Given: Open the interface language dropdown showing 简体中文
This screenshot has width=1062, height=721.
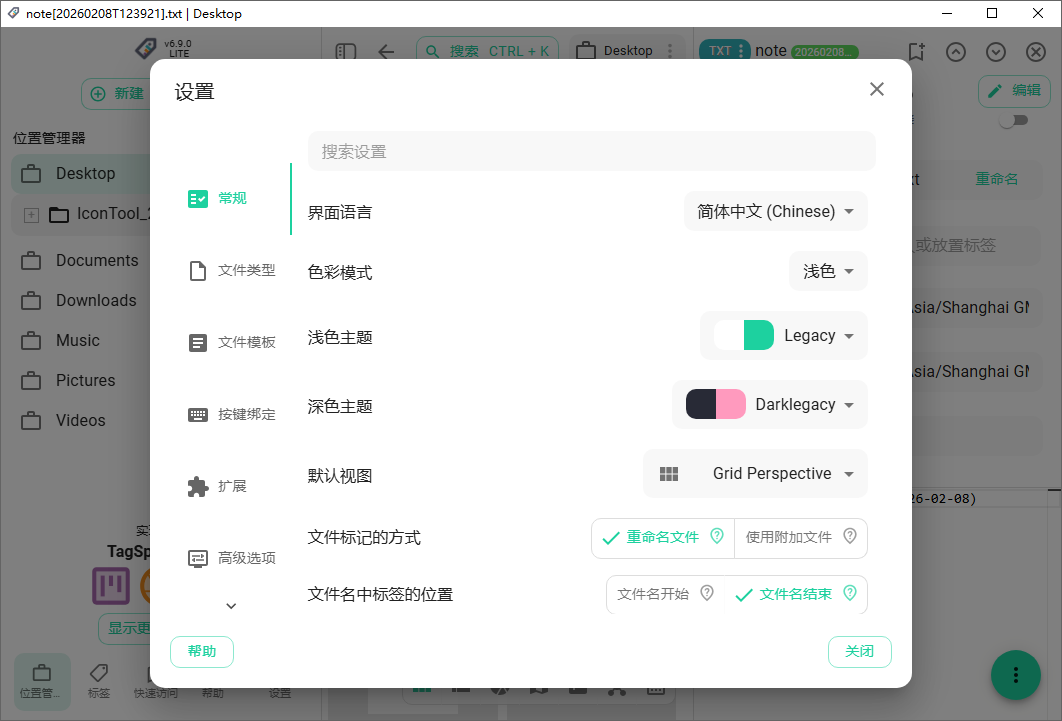Looking at the screenshot, I should coord(775,211).
